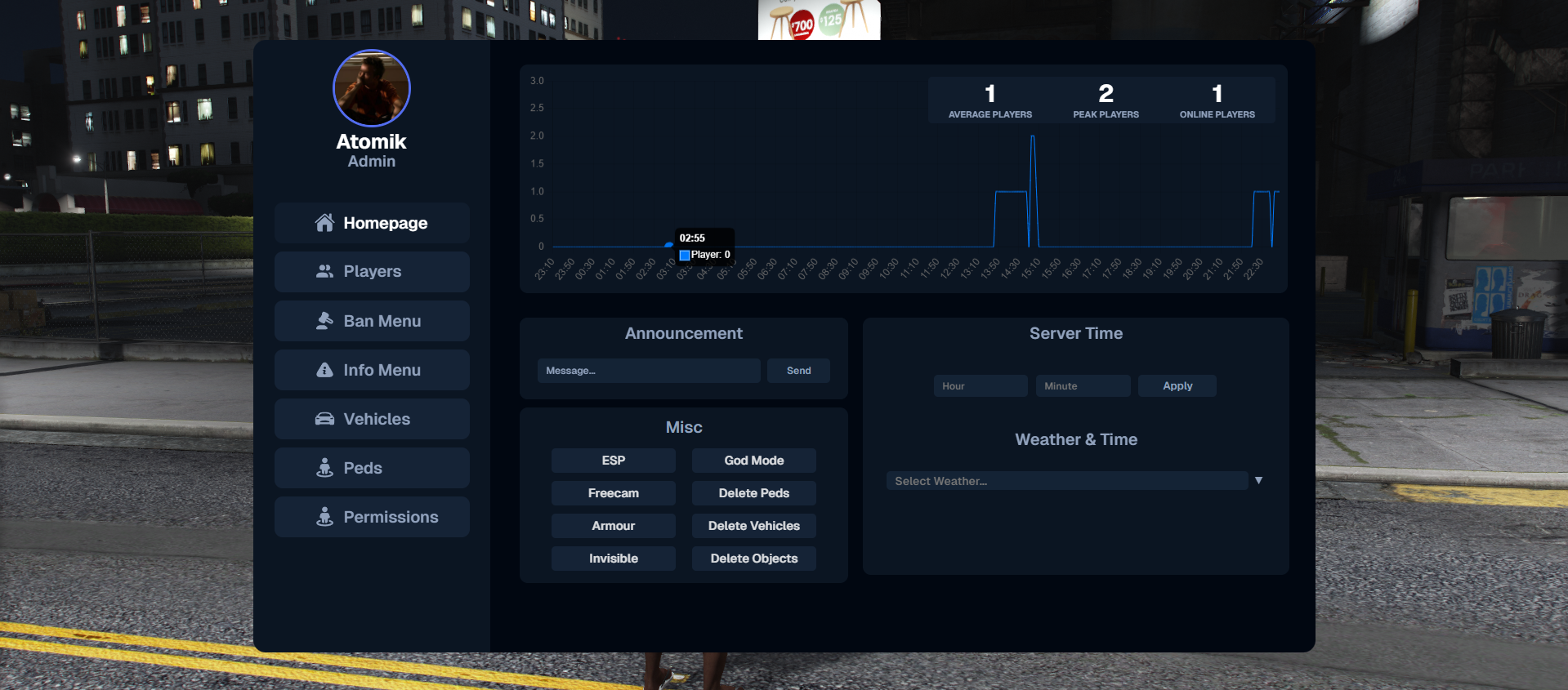Click the Admin role label
This screenshot has width=1568, height=690.
[372, 162]
